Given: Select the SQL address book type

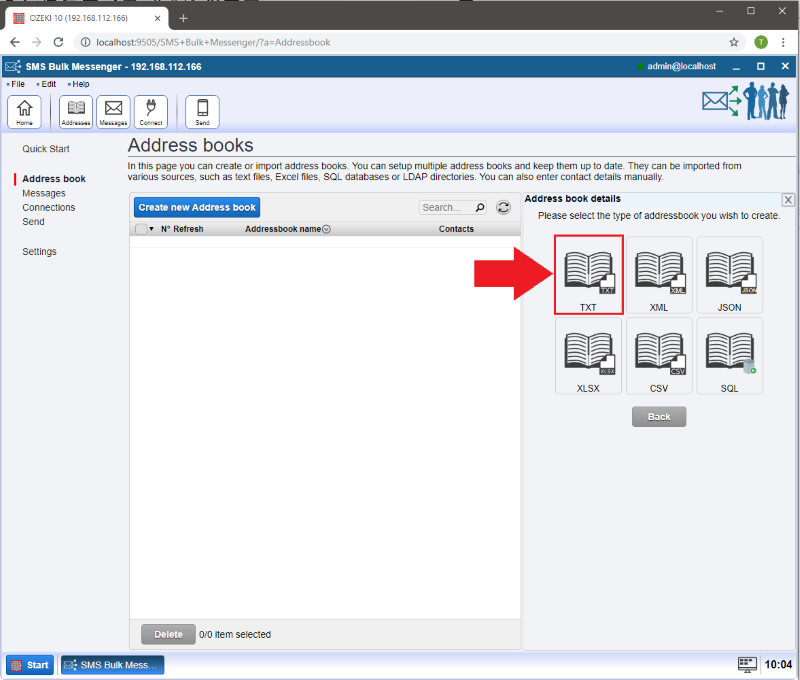Looking at the screenshot, I should point(729,356).
